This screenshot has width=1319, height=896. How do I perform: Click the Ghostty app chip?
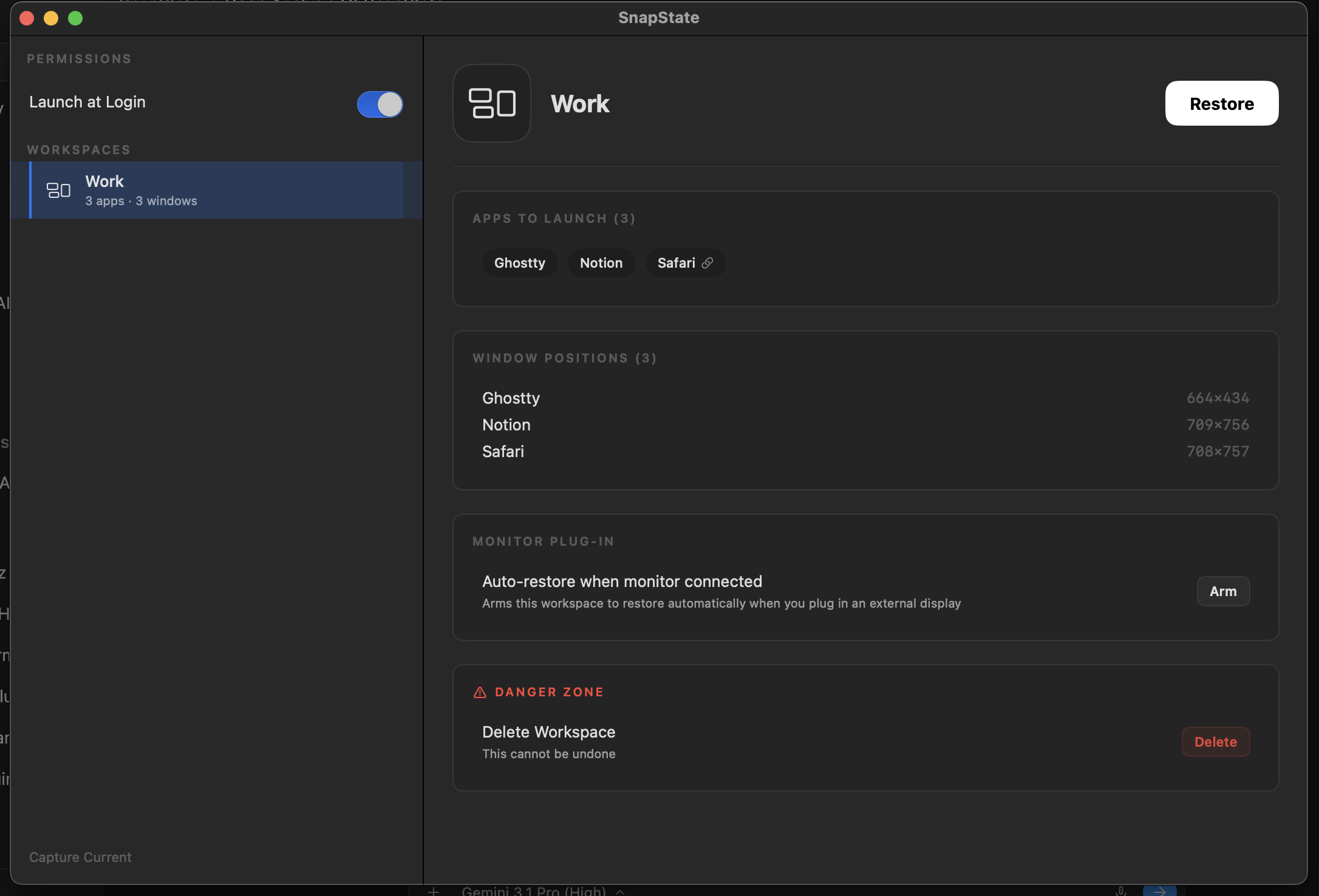click(x=520, y=263)
